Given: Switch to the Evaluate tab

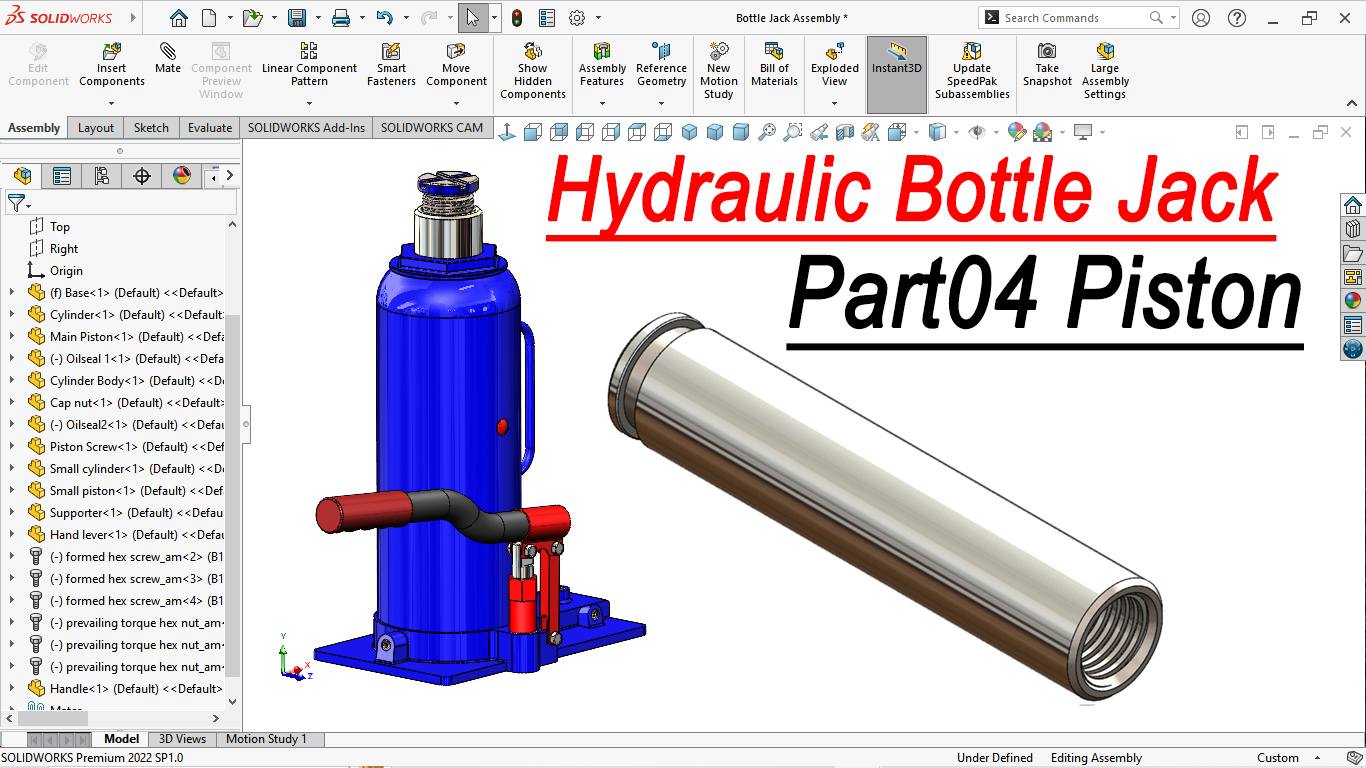Looking at the screenshot, I should [210, 127].
